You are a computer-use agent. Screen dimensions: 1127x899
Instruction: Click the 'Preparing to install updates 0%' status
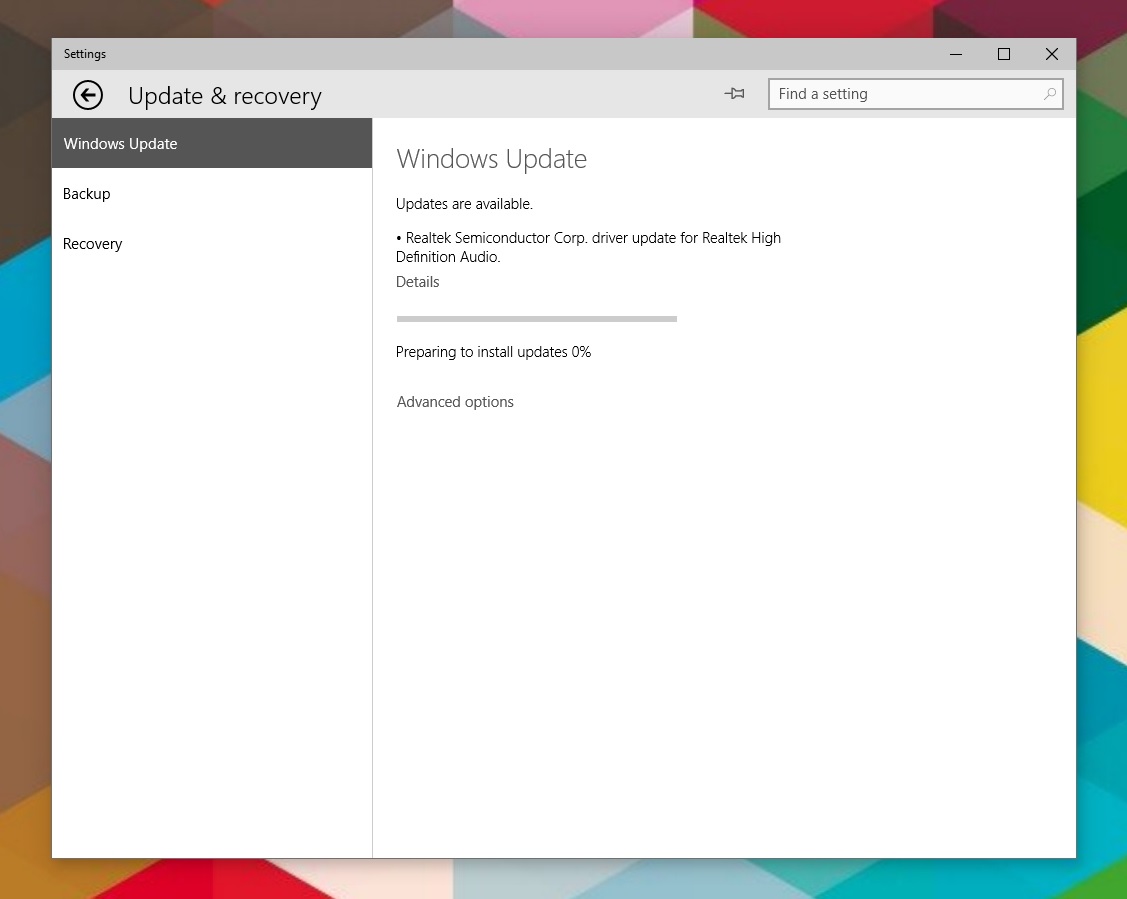[493, 352]
